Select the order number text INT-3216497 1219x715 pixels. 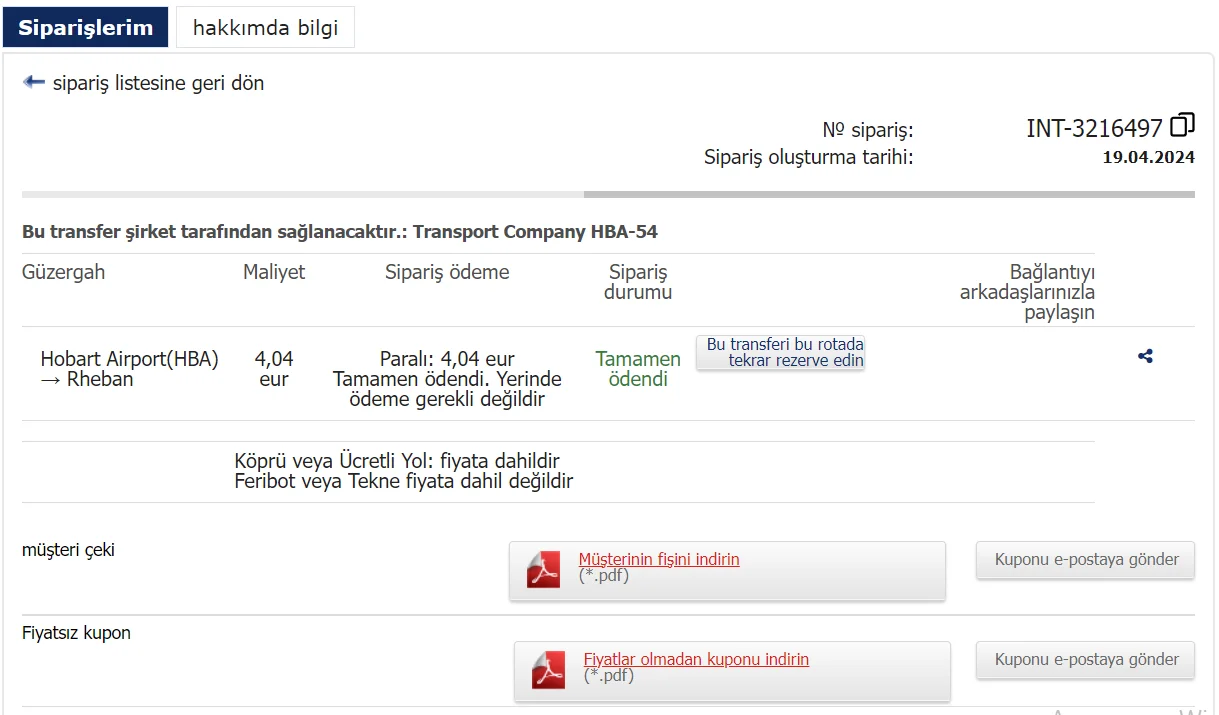click(1094, 128)
